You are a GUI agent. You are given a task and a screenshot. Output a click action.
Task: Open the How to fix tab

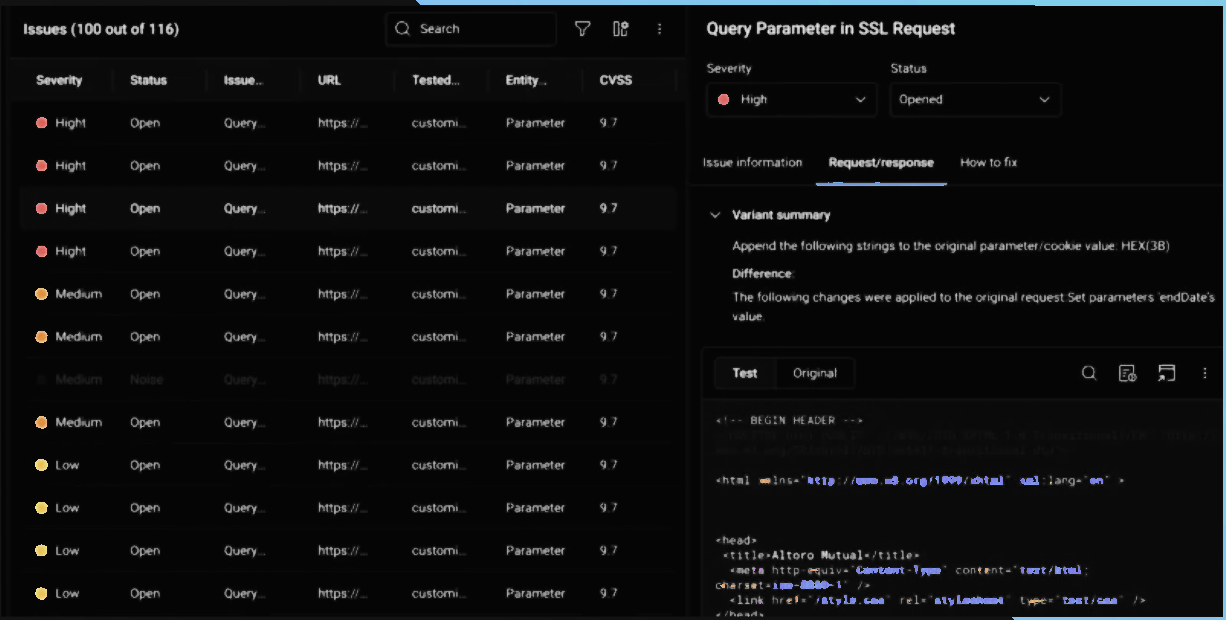pos(988,162)
